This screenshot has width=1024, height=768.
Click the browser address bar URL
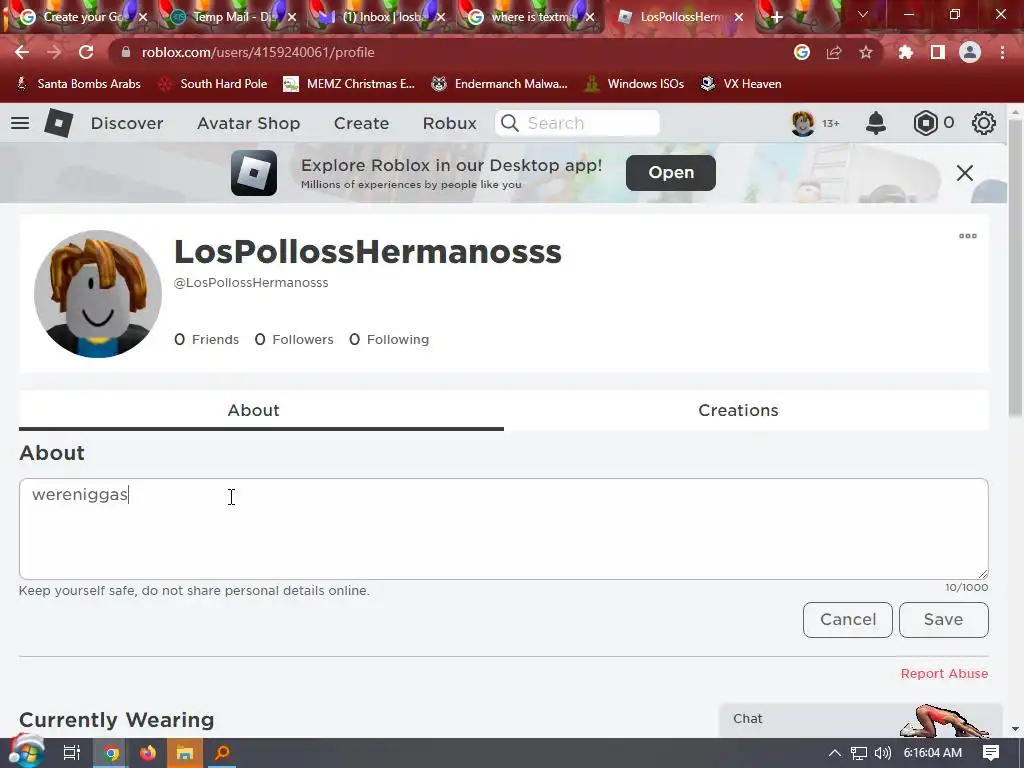pos(258,52)
